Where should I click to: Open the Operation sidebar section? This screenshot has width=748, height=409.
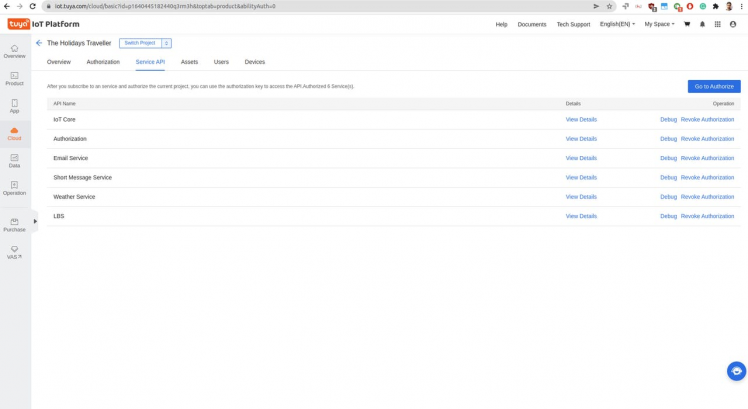tap(14, 189)
